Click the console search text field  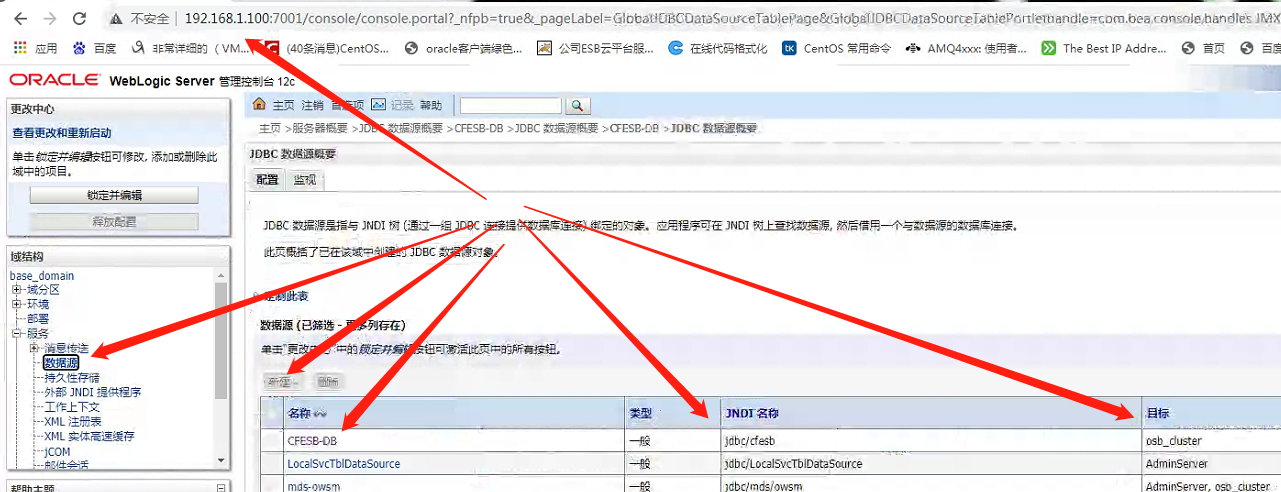click(x=510, y=105)
